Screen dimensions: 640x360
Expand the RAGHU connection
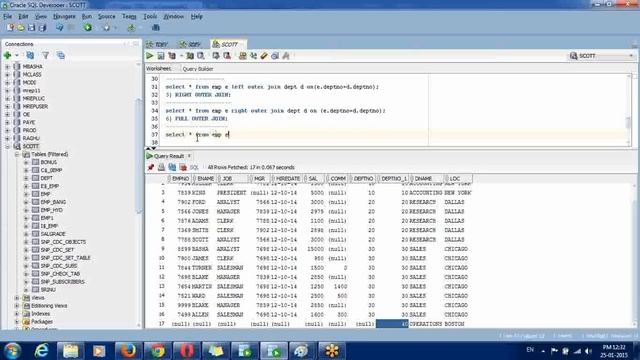(7, 138)
